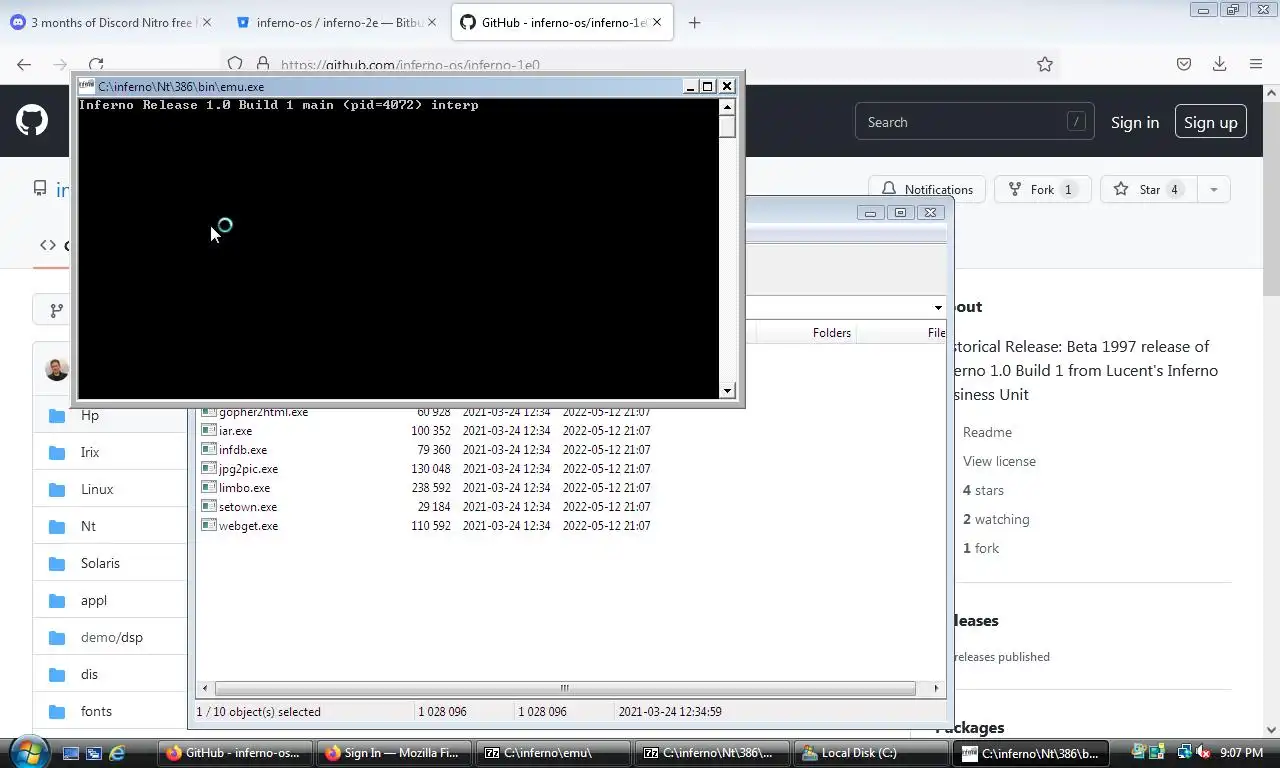The image size is (1280, 768).
Task: Open the Windows Start orb
Action: point(28,752)
